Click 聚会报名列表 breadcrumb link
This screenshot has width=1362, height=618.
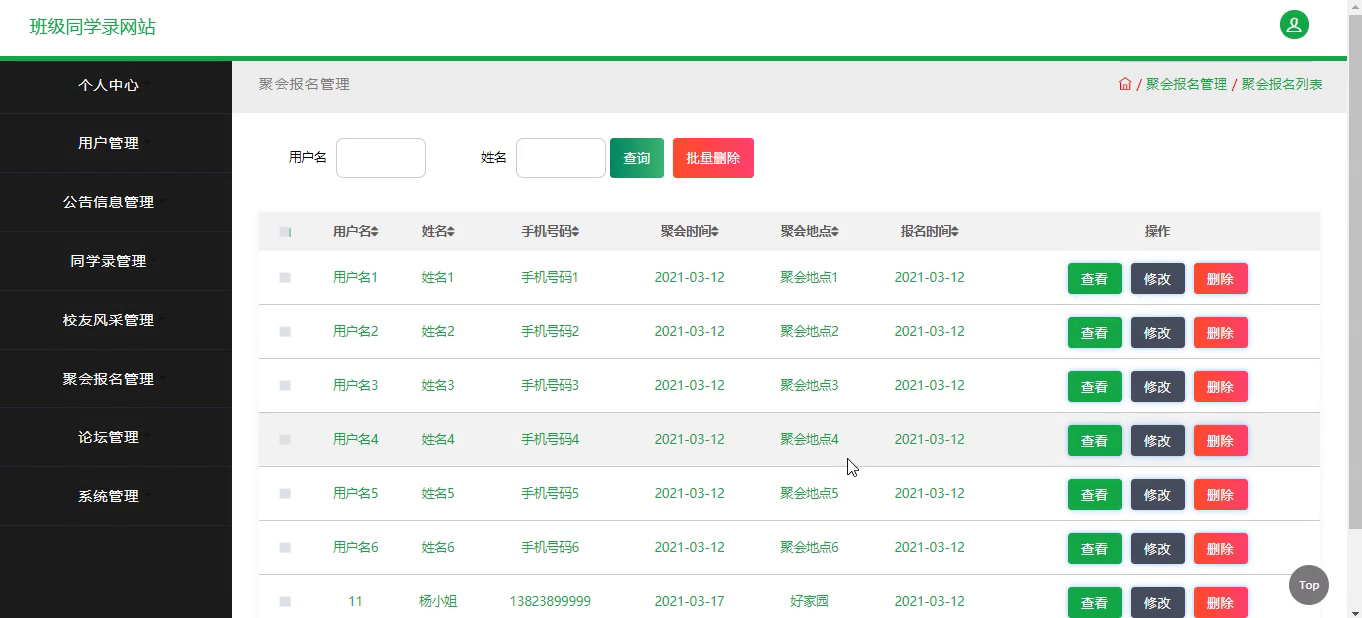[x=1282, y=84]
